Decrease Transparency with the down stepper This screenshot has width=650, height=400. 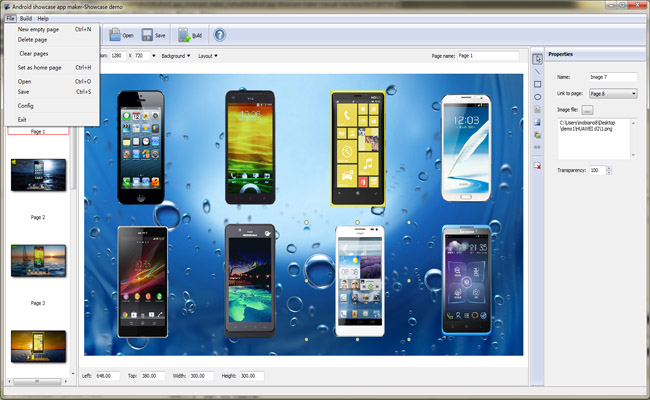point(609,172)
